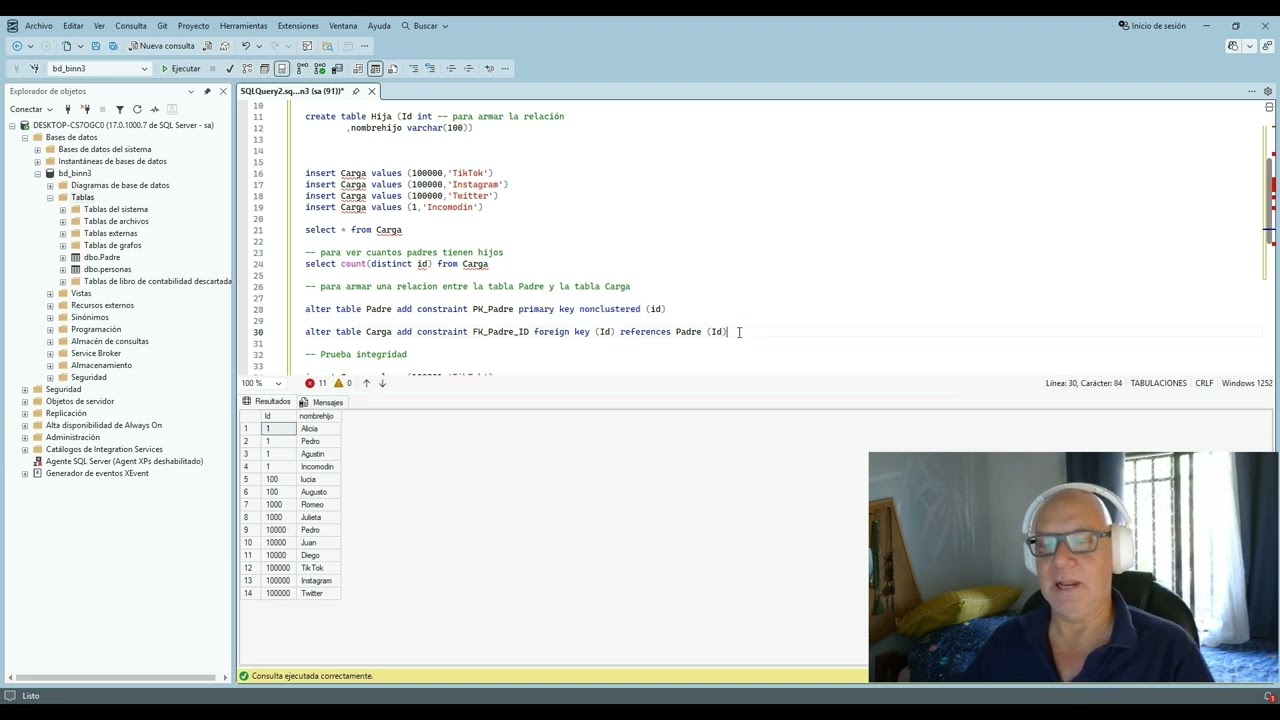
Task: Click the Save all files icon
Action: pyautogui.click(x=113, y=46)
